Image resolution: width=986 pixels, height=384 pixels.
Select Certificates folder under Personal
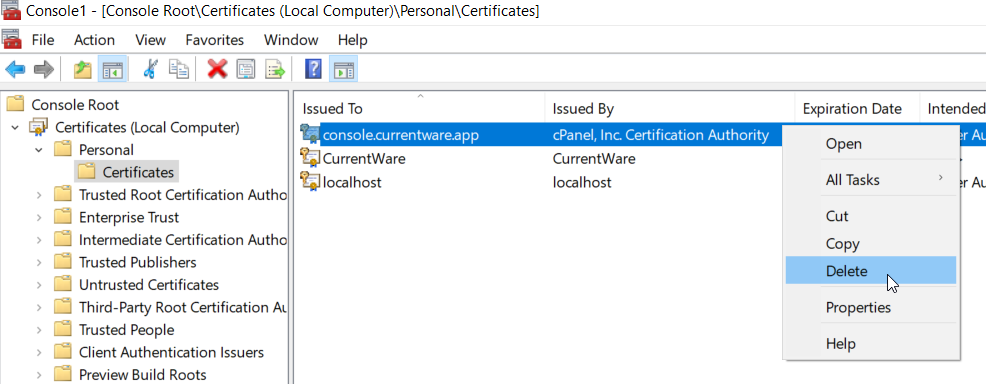pyautogui.click(x=138, y=172)
